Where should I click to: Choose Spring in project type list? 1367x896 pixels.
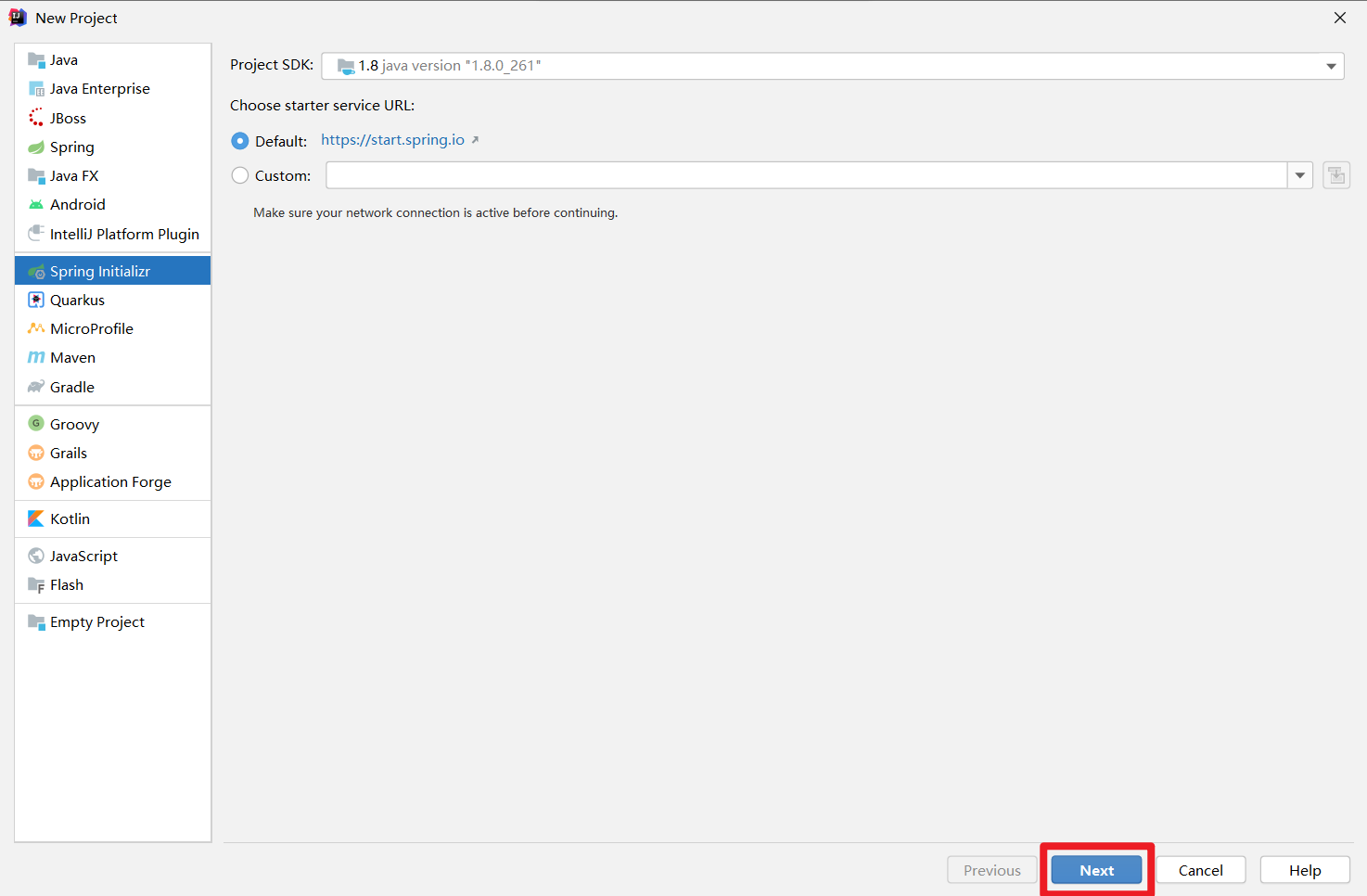coord(113,147)
